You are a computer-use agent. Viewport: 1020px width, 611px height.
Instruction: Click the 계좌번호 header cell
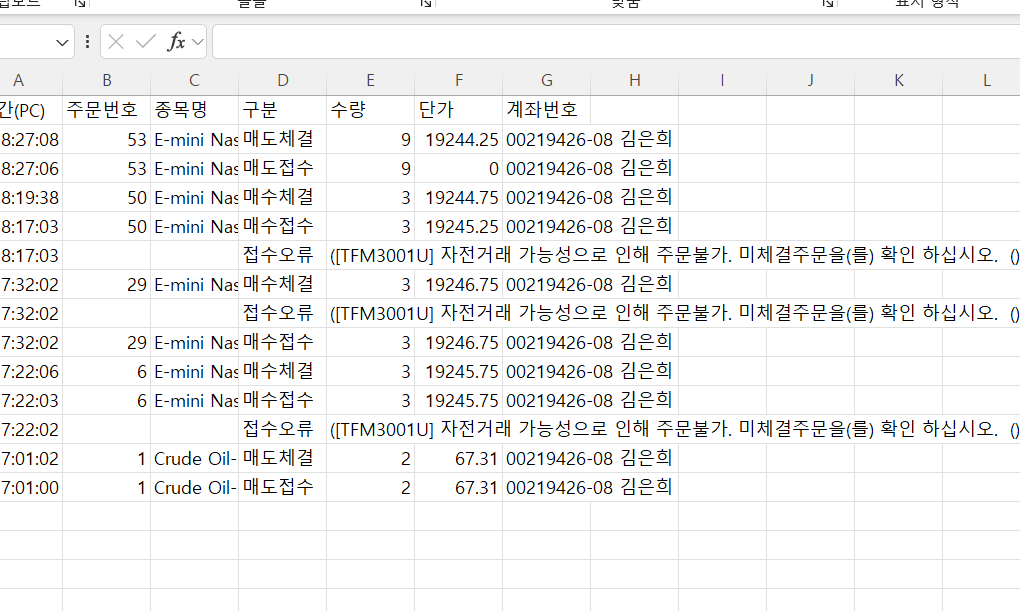click(x=546, y=110)
